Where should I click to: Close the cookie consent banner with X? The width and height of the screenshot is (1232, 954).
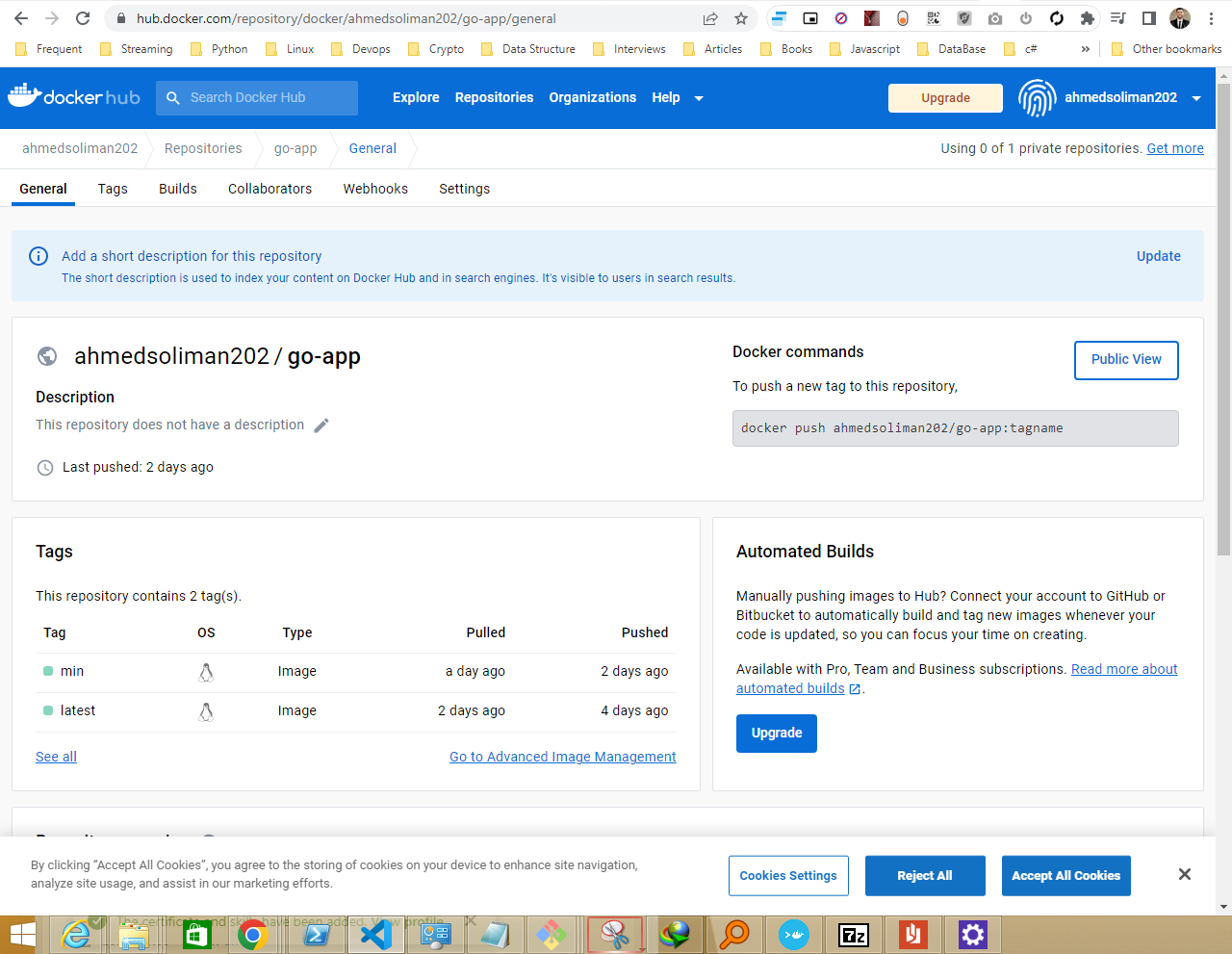pyautogui.click(x=1185, y=874)
